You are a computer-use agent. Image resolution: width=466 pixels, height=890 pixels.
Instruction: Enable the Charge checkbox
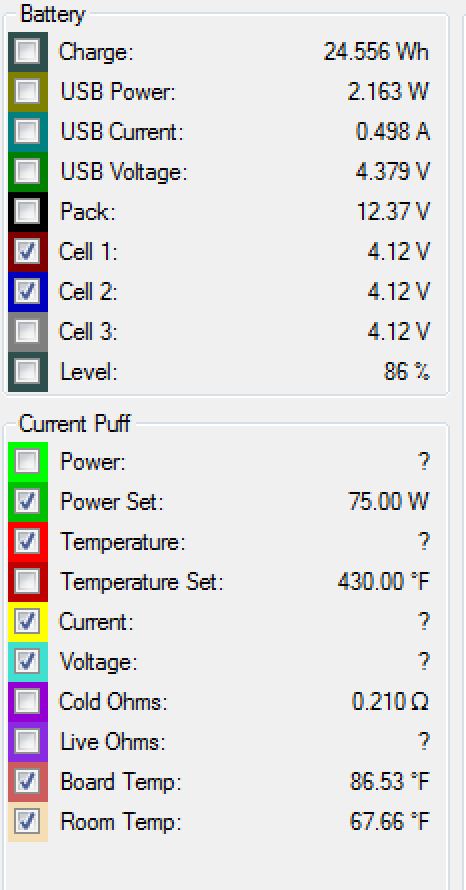(x=28, y=52)
